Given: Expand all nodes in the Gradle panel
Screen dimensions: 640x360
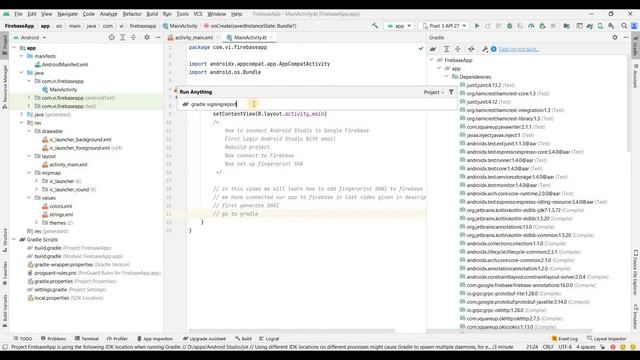Looking at the screenshot, I should pyautogui.click(x=447, y=49).
